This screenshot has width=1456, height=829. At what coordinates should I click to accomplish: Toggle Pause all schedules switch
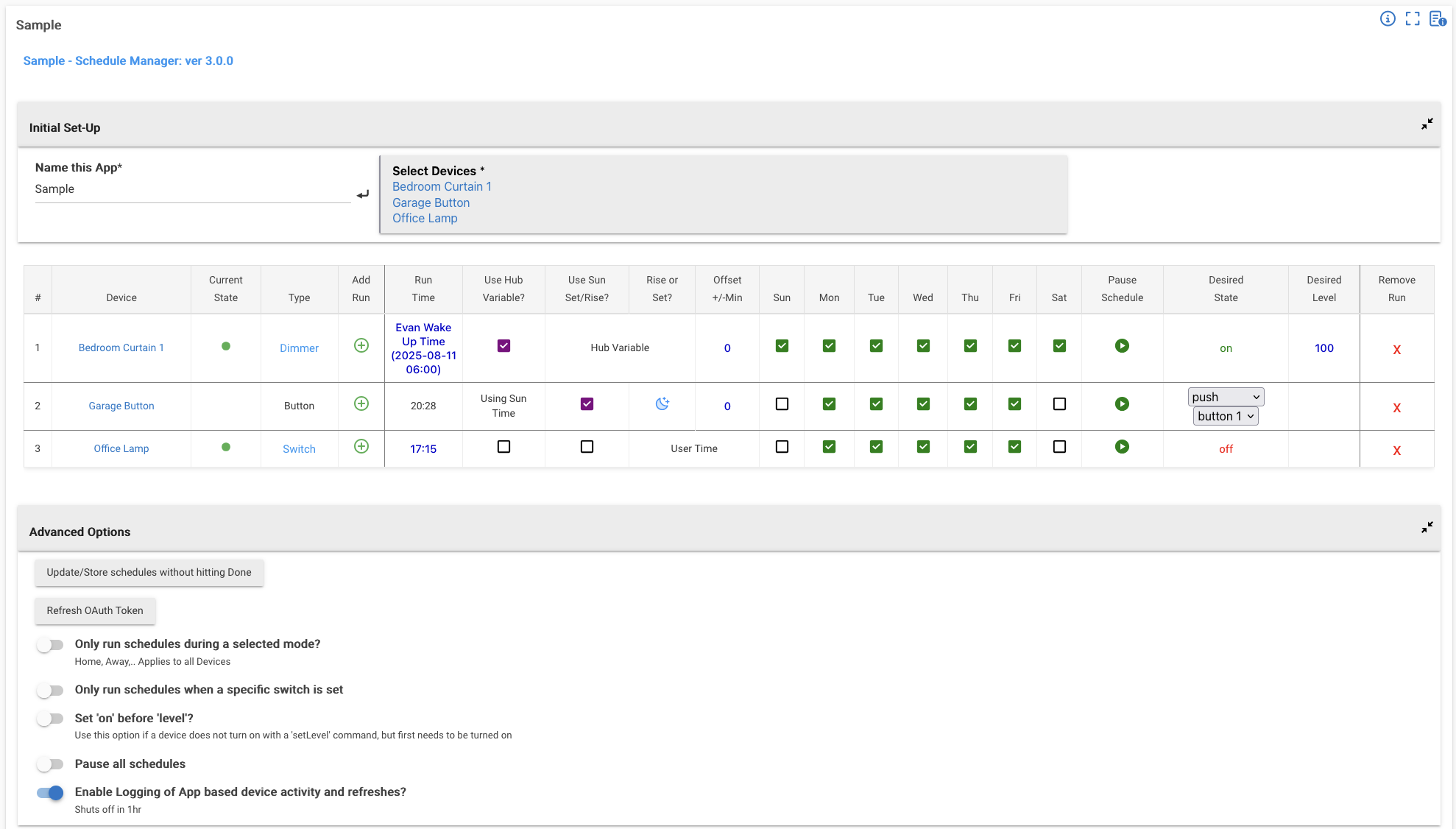pyautogui.click(x=50, y=764)
